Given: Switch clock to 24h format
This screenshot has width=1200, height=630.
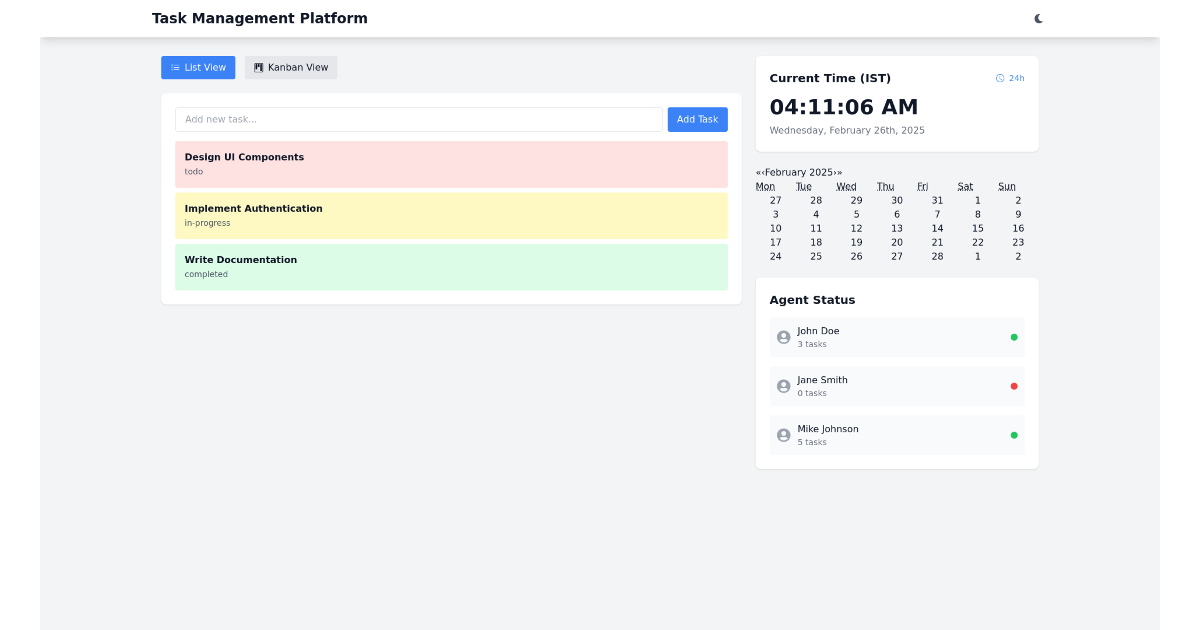Looking at the screenshot, I should (x=1010, y=78).
